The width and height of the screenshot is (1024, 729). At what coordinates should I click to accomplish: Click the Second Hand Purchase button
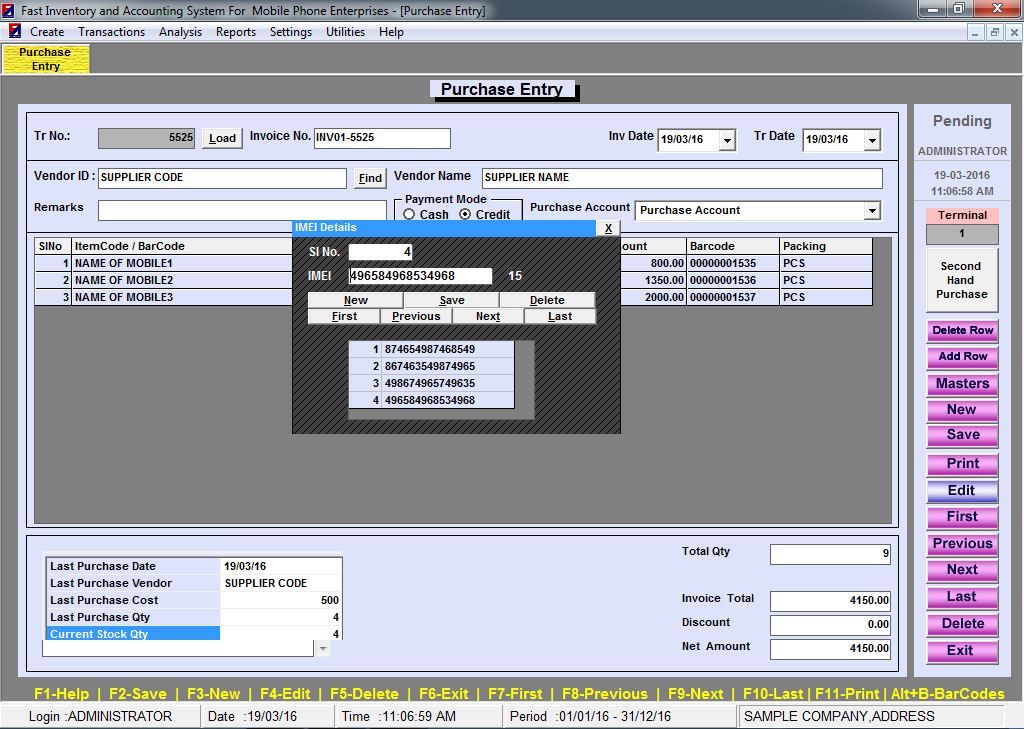[961, 280]
